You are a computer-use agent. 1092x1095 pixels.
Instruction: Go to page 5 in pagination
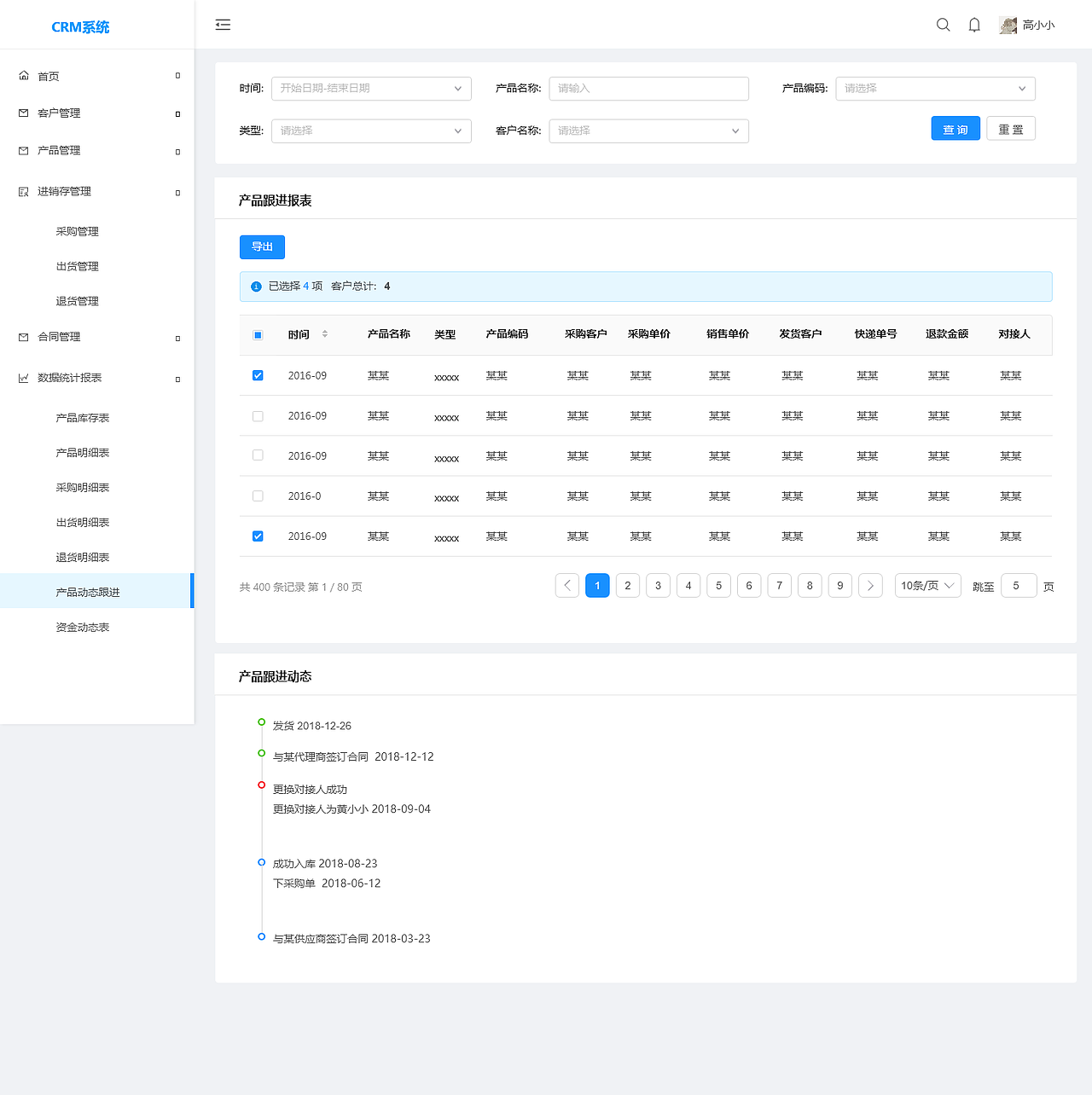(x=719, y=586)
